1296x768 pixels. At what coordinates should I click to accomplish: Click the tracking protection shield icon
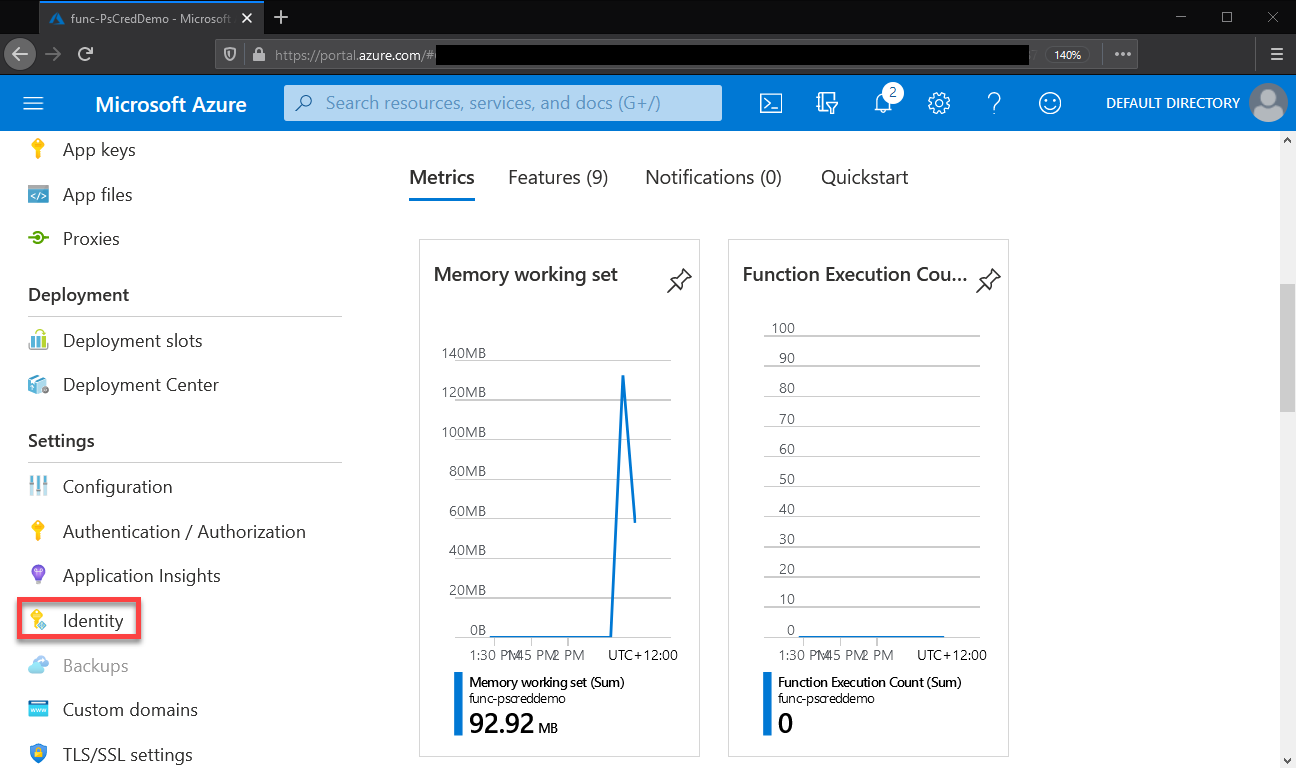[231, 55]
